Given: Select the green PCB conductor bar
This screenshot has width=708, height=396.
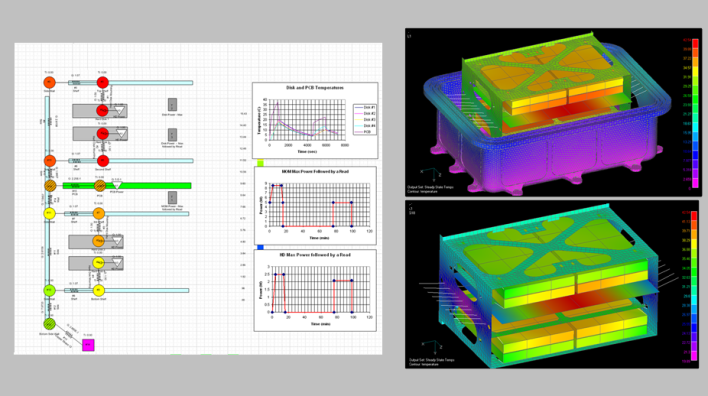Looking at the screenshot, I should tap(127, 186).
